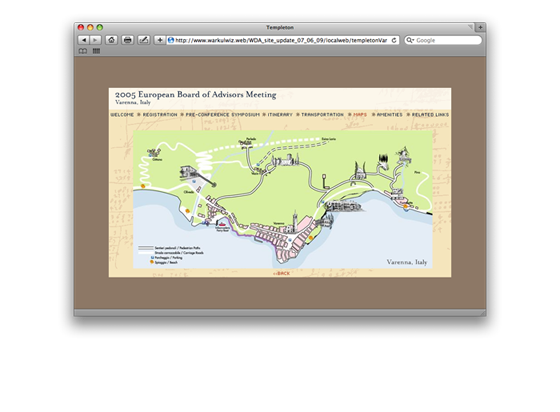
Task: Click the yellow minimize window button
Action: click(90, 27)
